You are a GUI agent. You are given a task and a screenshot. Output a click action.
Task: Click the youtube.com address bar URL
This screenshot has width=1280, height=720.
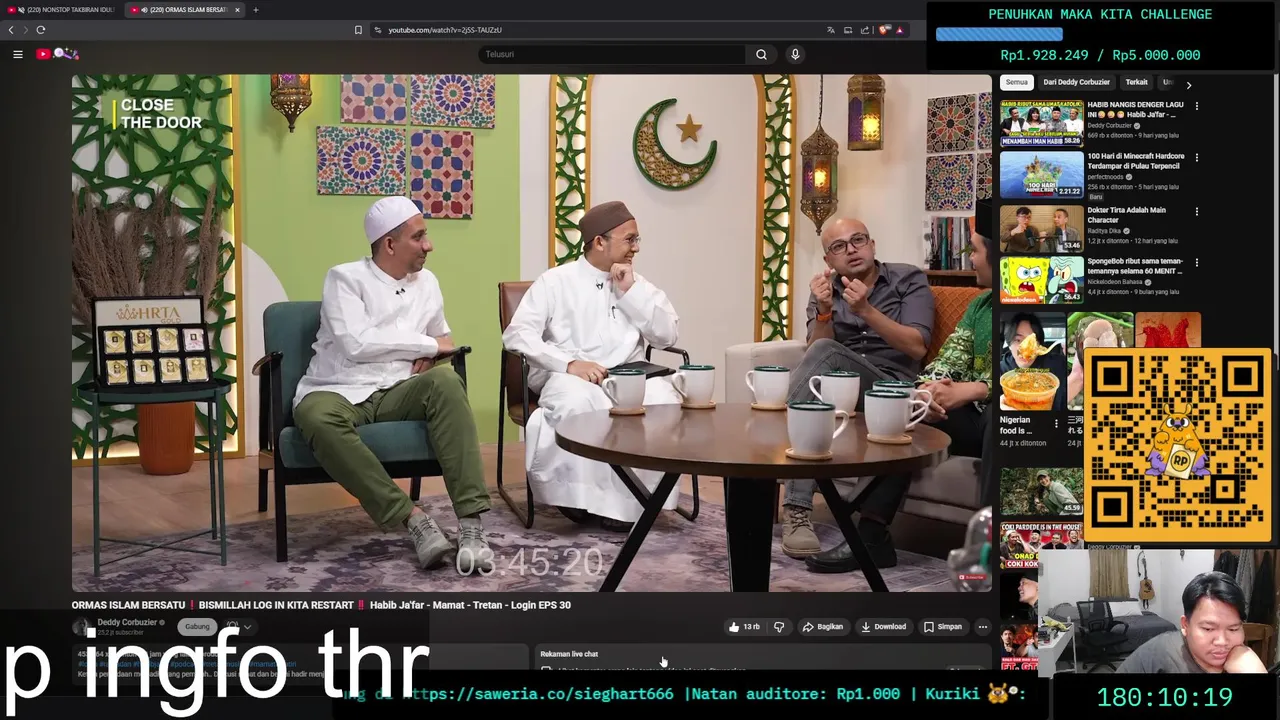[445, 30]
